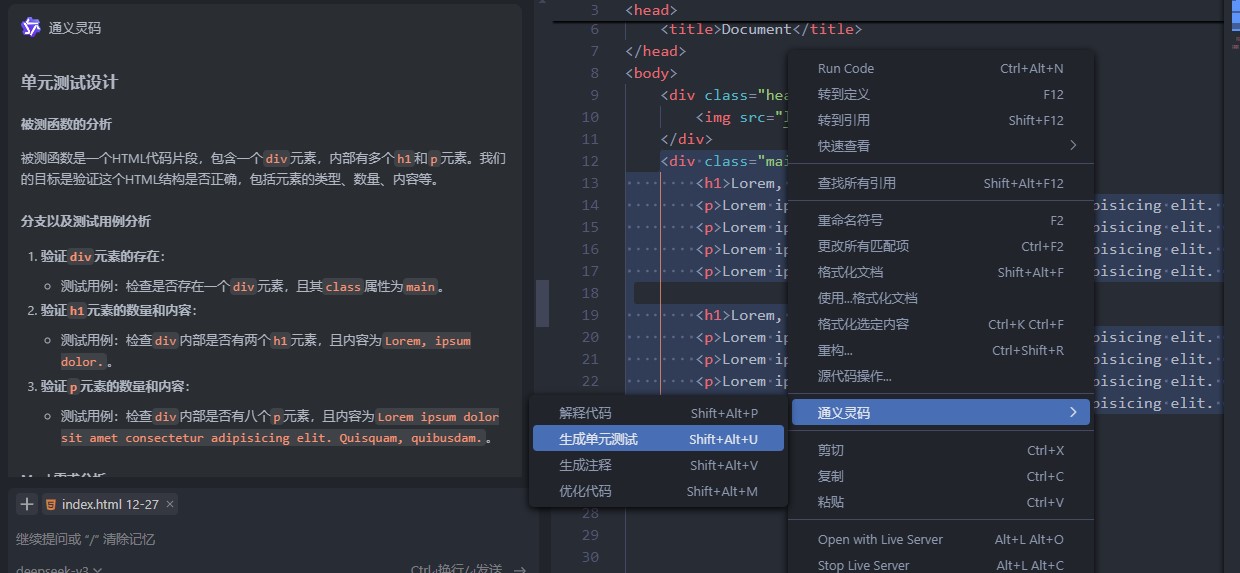Click list item 验证div元素的存在
1240x573 pixels.
tap(102, 256)
